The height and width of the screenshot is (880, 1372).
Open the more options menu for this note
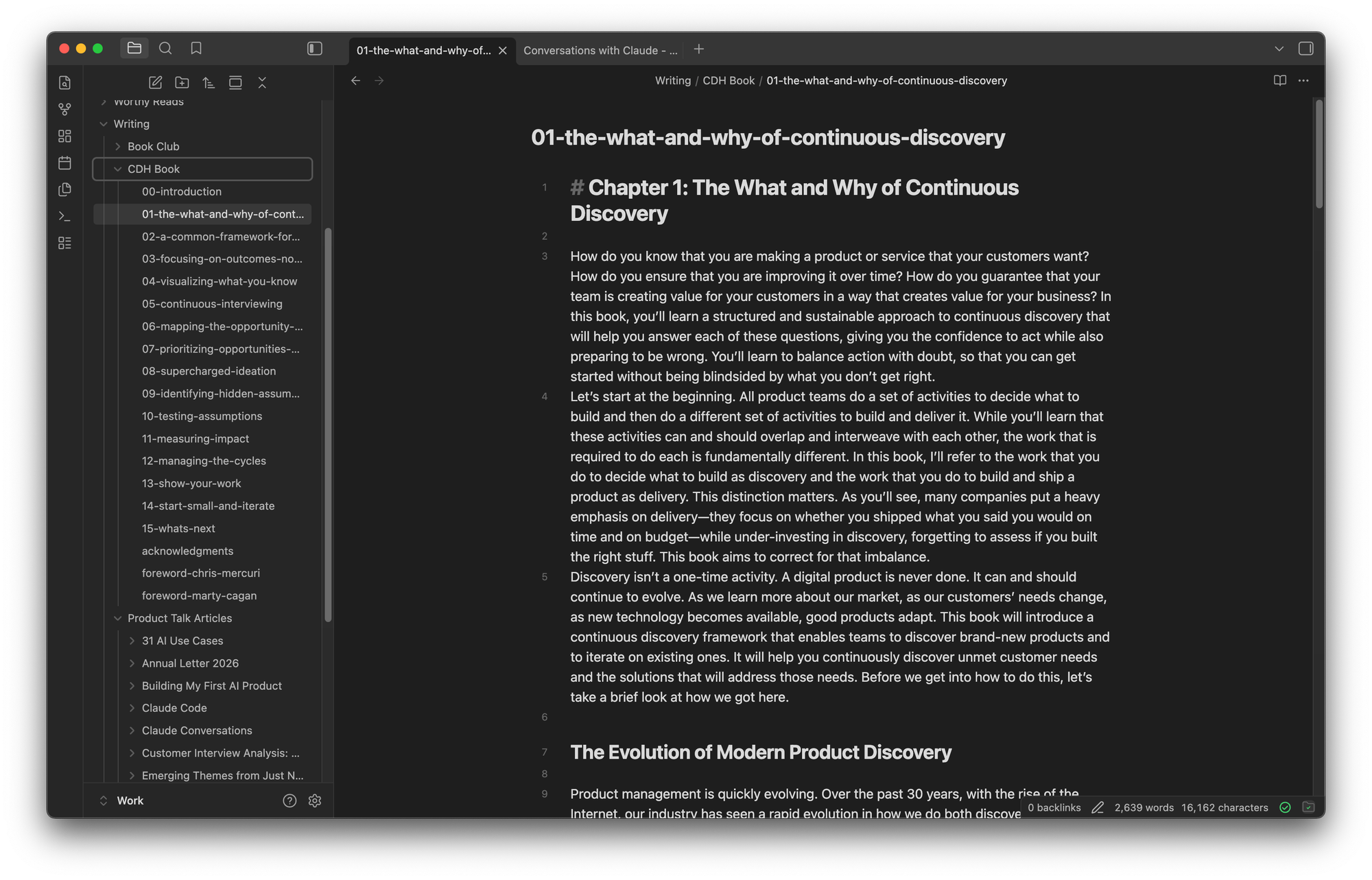[1303, 80]
